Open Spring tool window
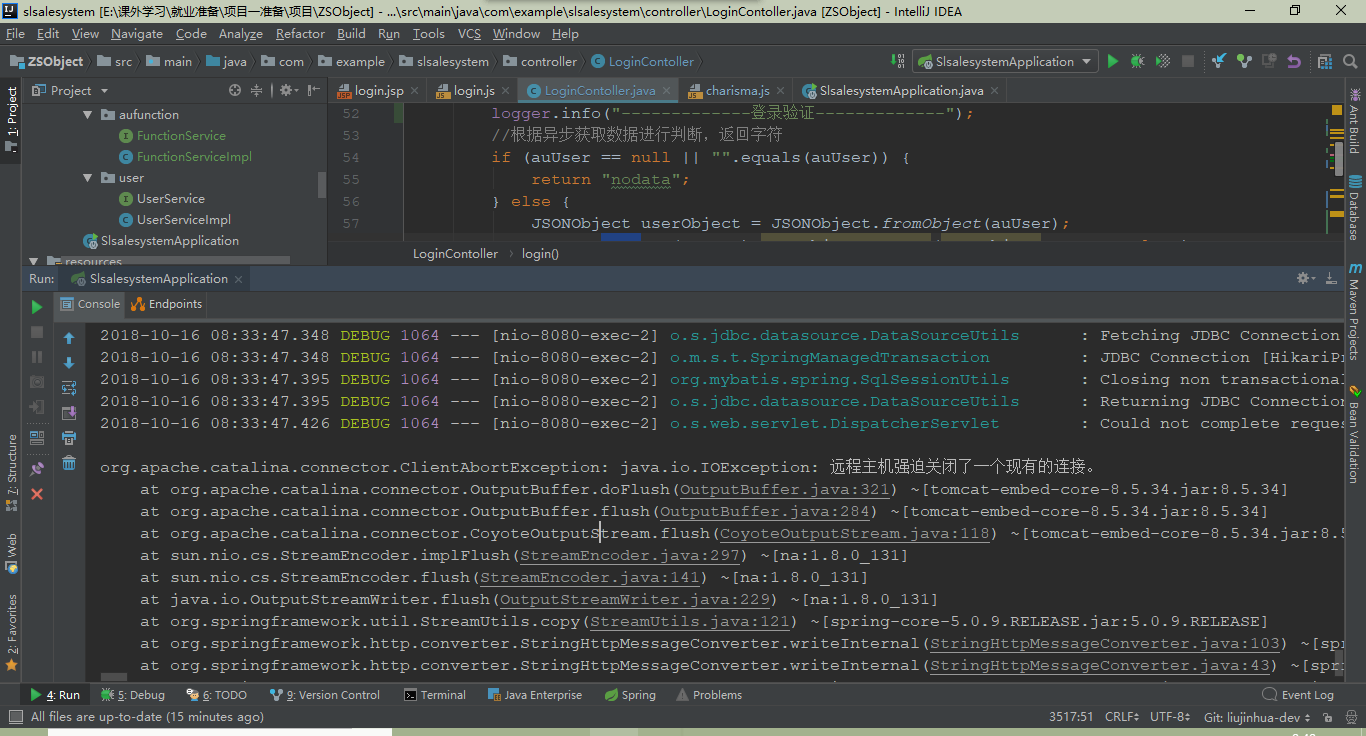 point(630,695)
